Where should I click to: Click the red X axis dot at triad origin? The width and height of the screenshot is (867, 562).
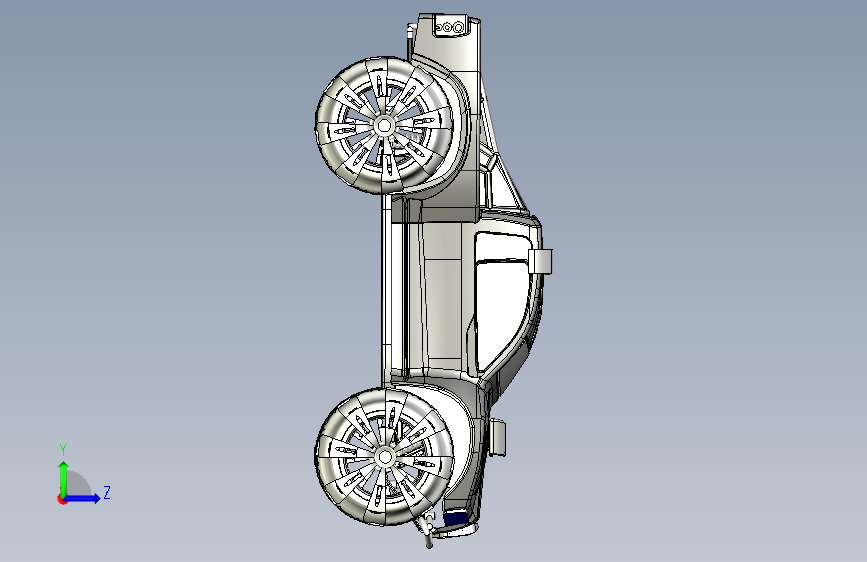[x=62, y=499]
